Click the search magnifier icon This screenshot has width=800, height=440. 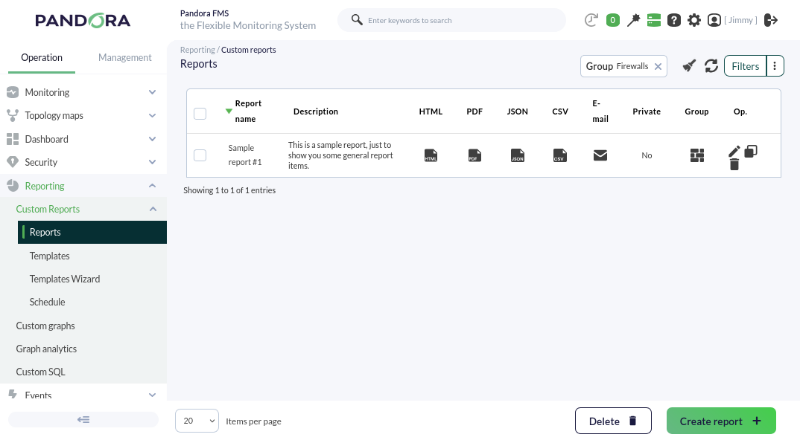357,20
